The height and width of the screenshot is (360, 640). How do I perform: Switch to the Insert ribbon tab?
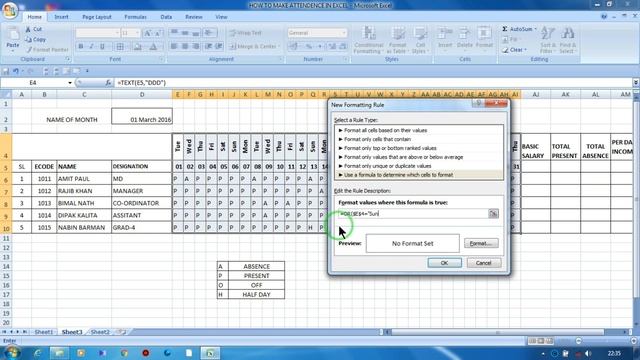(61, 17)
